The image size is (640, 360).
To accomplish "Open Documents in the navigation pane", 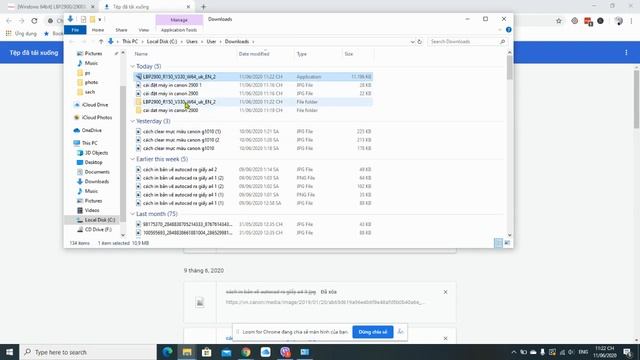I will 97,172.
